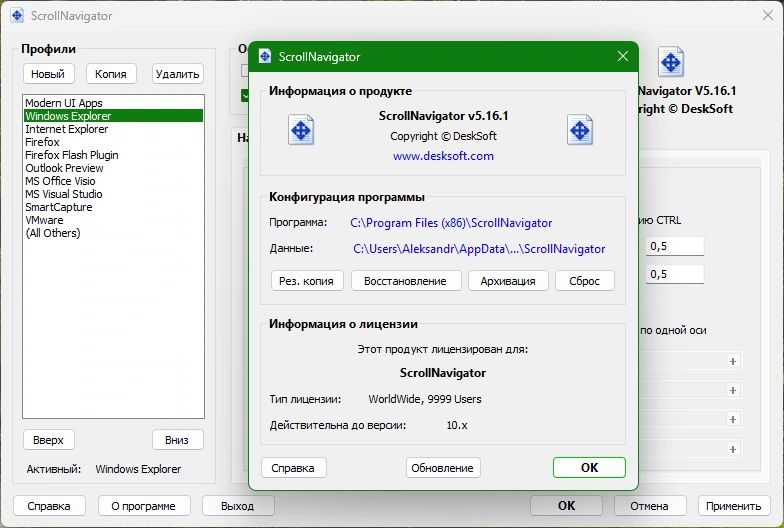Select the SmartCapture profile
This screenshot has width=784, height=528.
coord(114,207)
